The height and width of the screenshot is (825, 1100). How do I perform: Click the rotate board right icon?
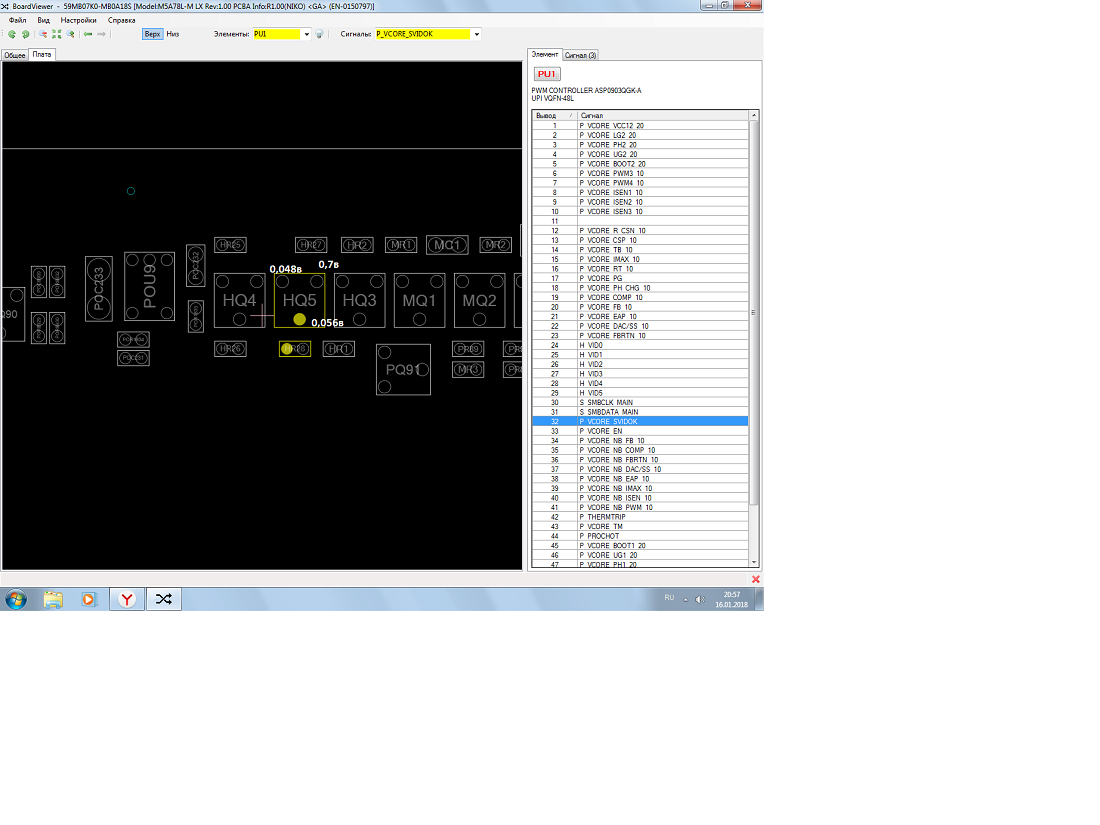[x=25, y=34]
